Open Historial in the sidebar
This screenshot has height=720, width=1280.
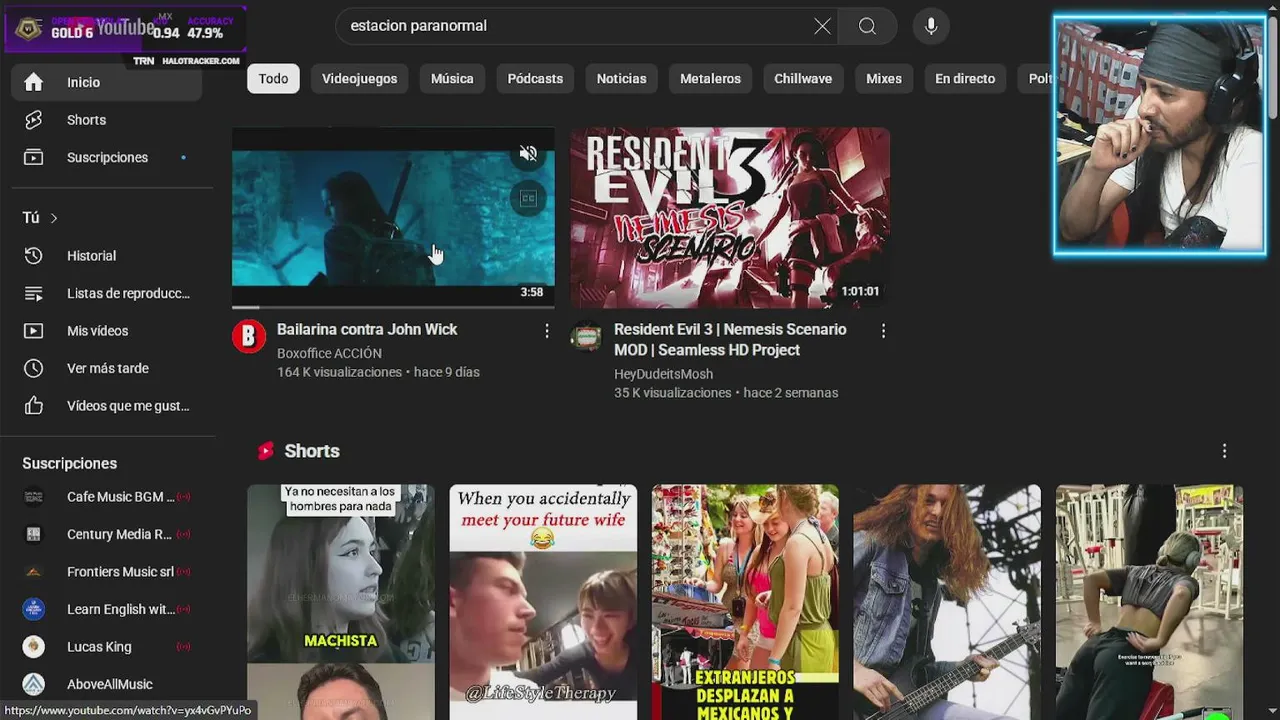coord(107,256)
